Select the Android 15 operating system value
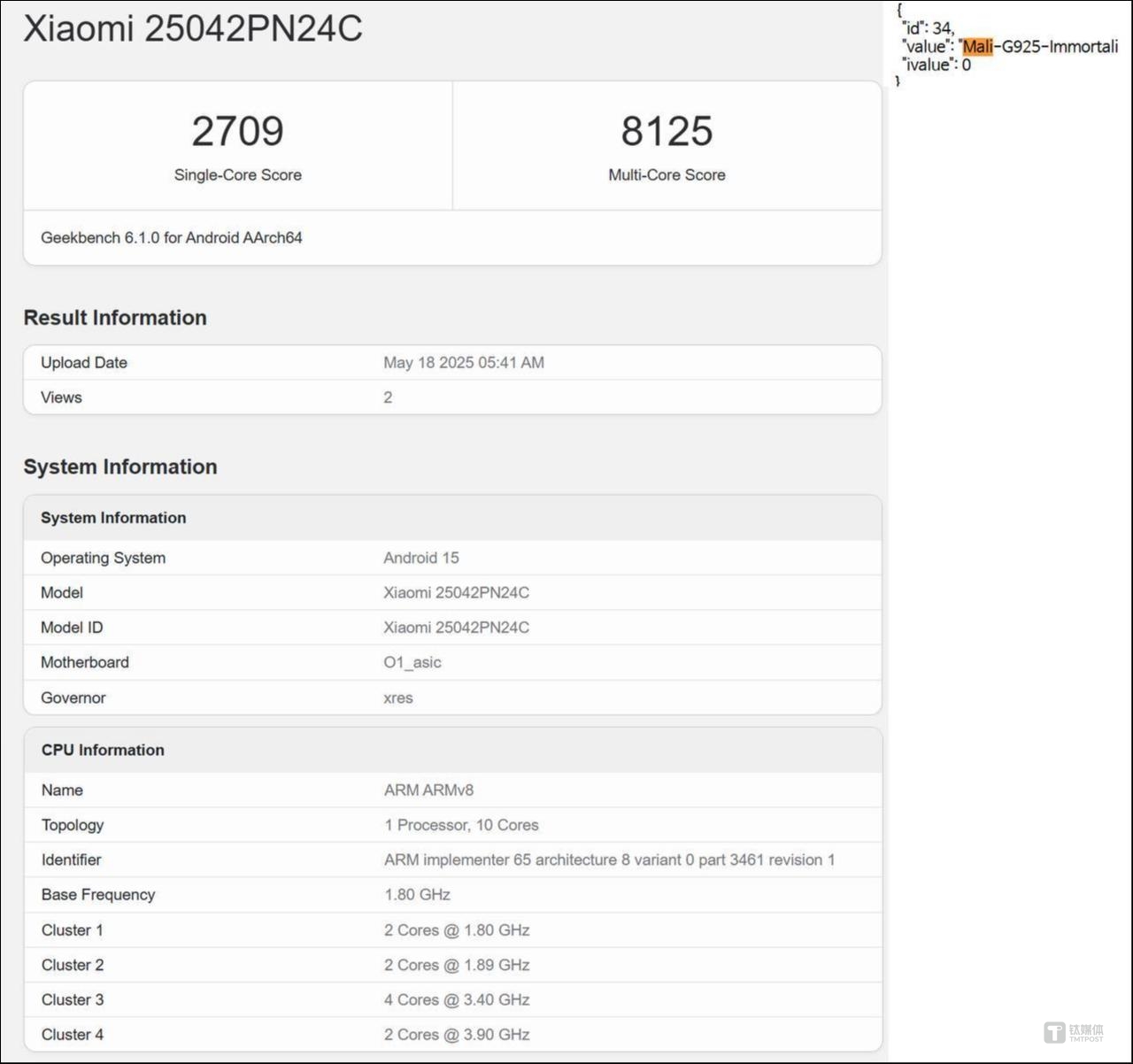The height and width of the screenshot is (1064, 1133). click(x=420, y=558)
